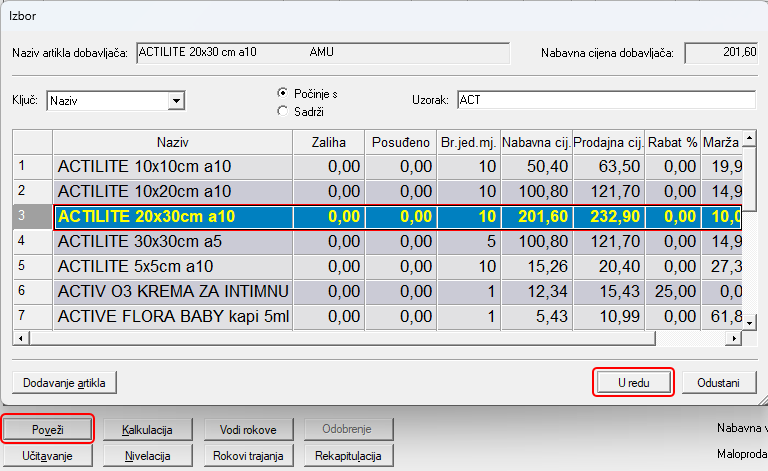Click the horizontal scrollbar thumb of the table

click(342, 338)
